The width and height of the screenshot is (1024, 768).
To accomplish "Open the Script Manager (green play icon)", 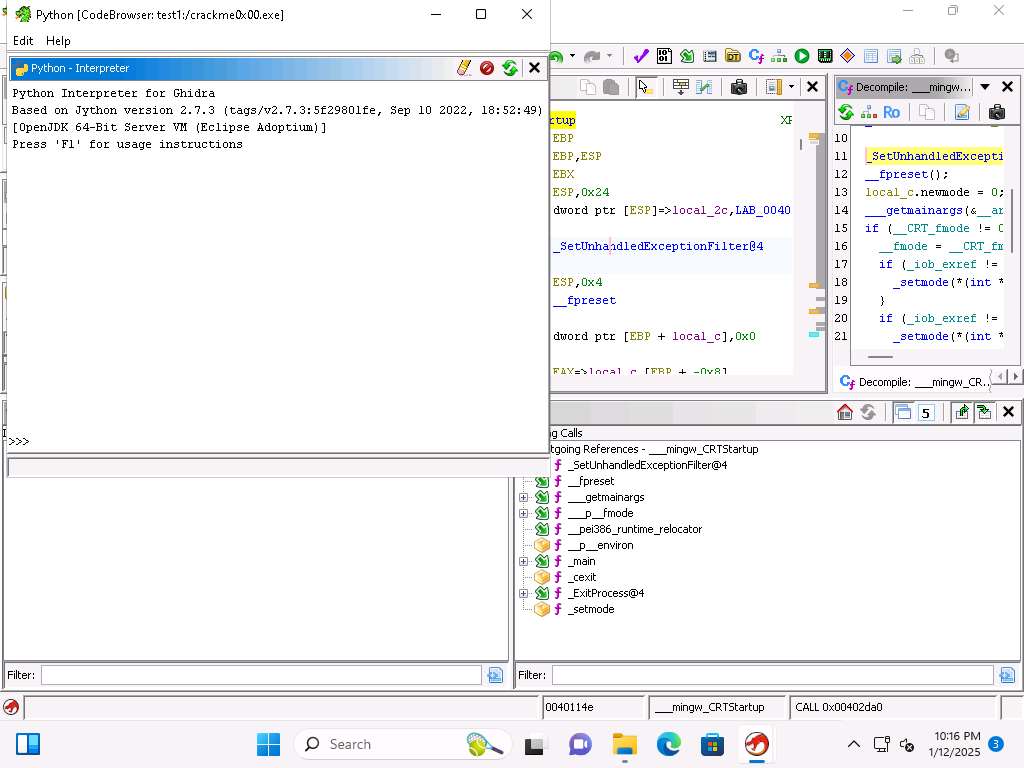I will [x=802, y=56].
